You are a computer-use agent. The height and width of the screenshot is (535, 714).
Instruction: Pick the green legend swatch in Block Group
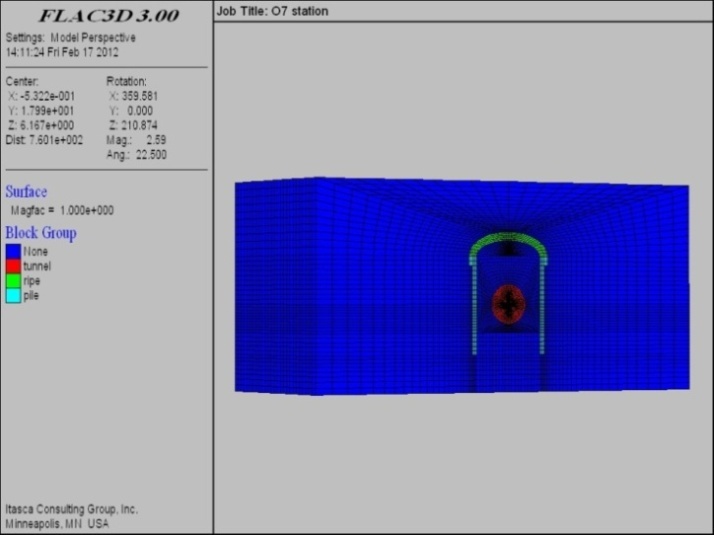point(13,281)
